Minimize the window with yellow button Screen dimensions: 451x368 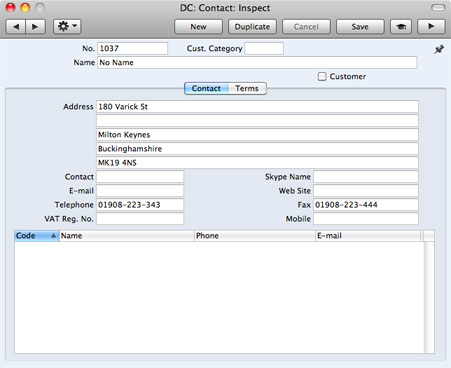tap(25, 8)
